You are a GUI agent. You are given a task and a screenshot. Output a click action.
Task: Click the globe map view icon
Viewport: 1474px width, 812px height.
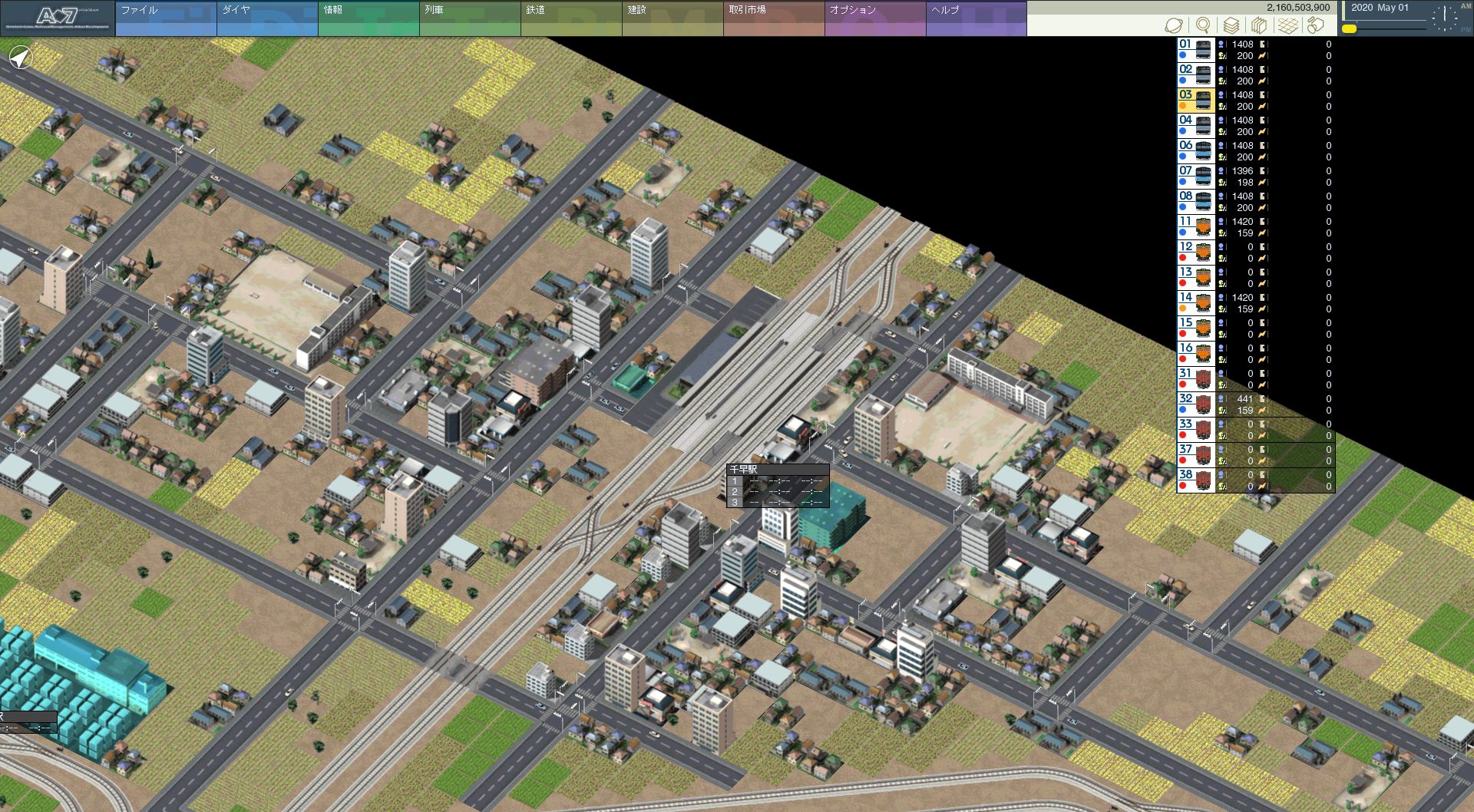coord(1173,25)
